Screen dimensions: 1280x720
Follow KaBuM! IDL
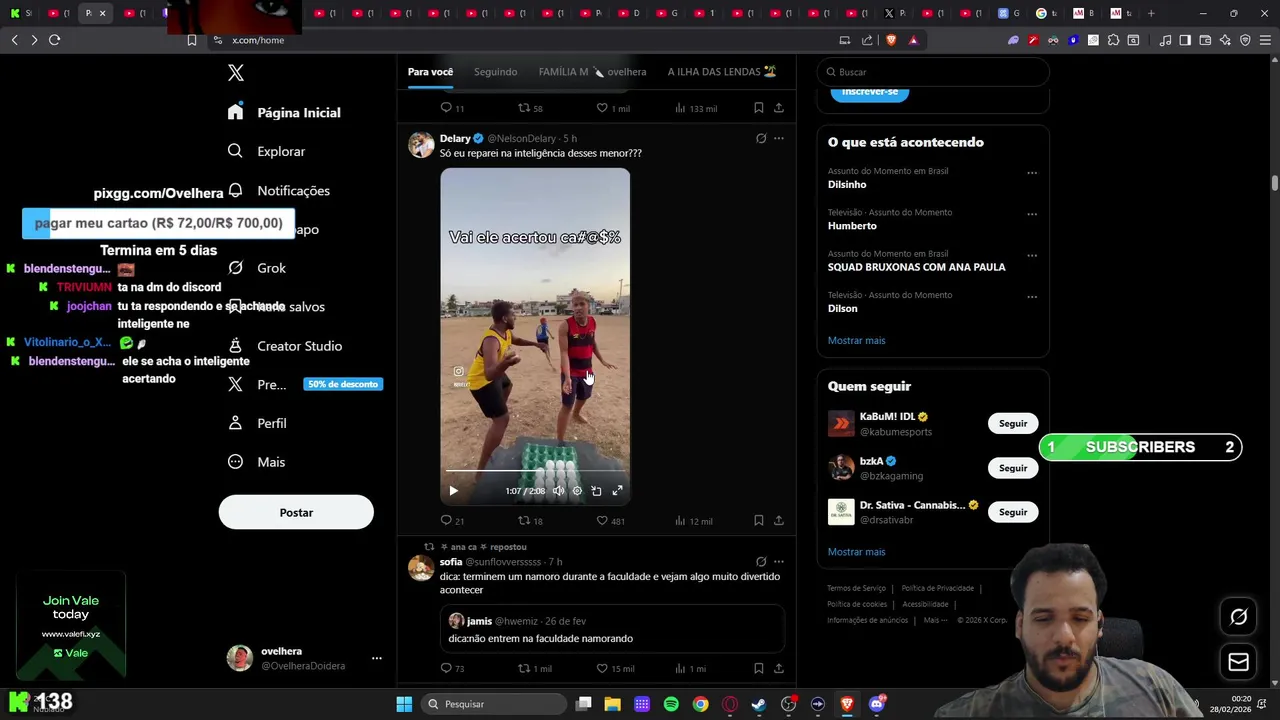tap(1013, 423)
